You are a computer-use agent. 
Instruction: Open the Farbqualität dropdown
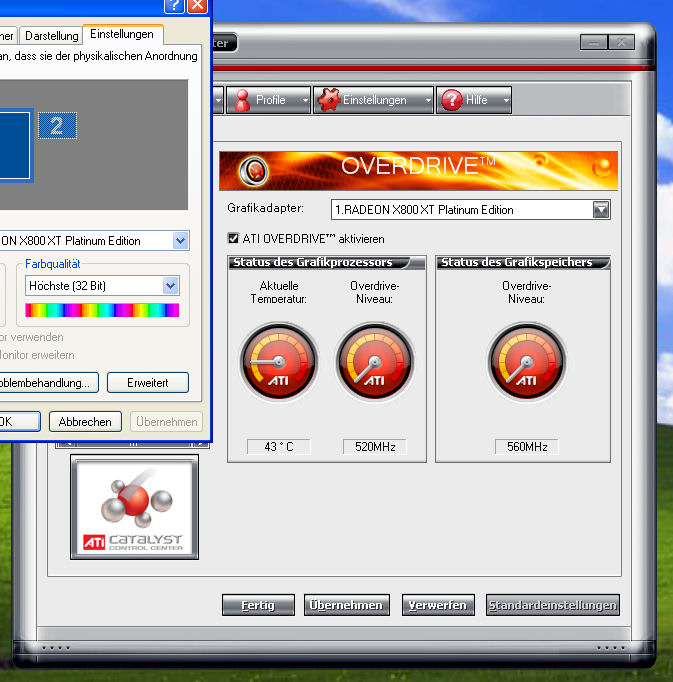click(171, 286)
